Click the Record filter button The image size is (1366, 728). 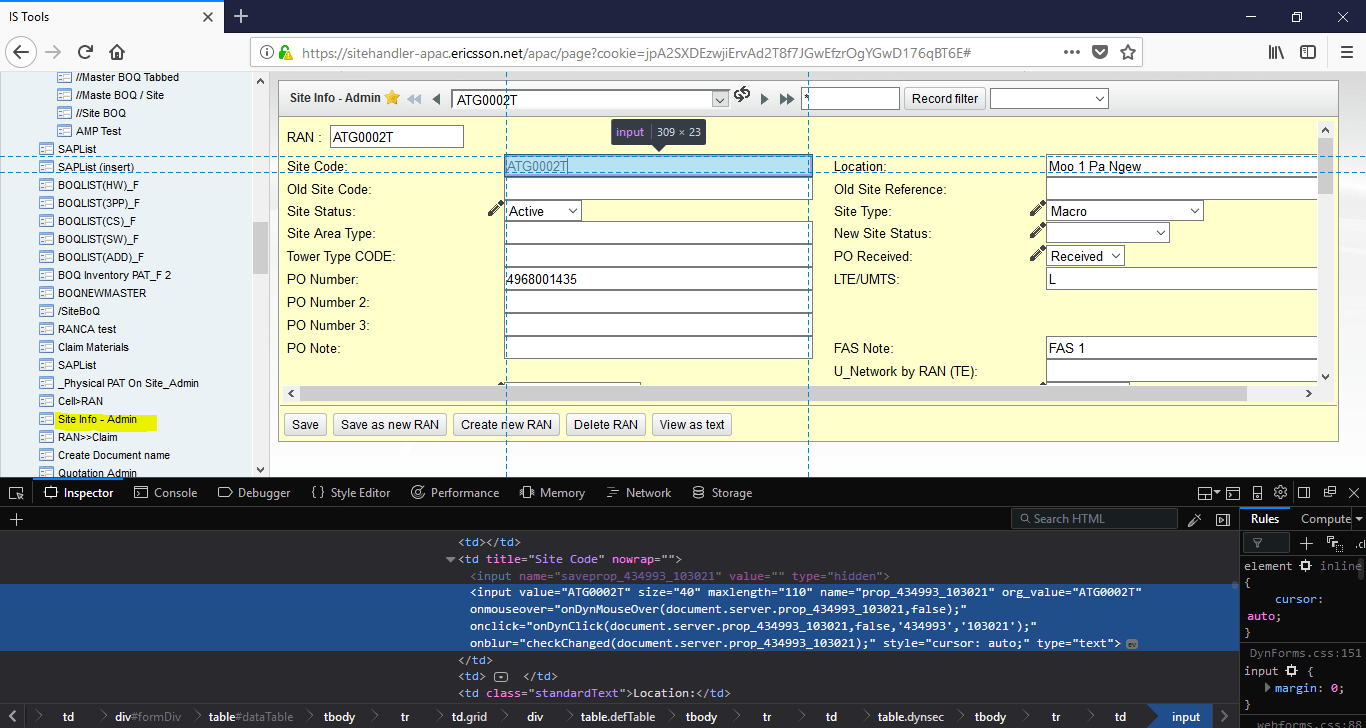(x=944, y=97)
